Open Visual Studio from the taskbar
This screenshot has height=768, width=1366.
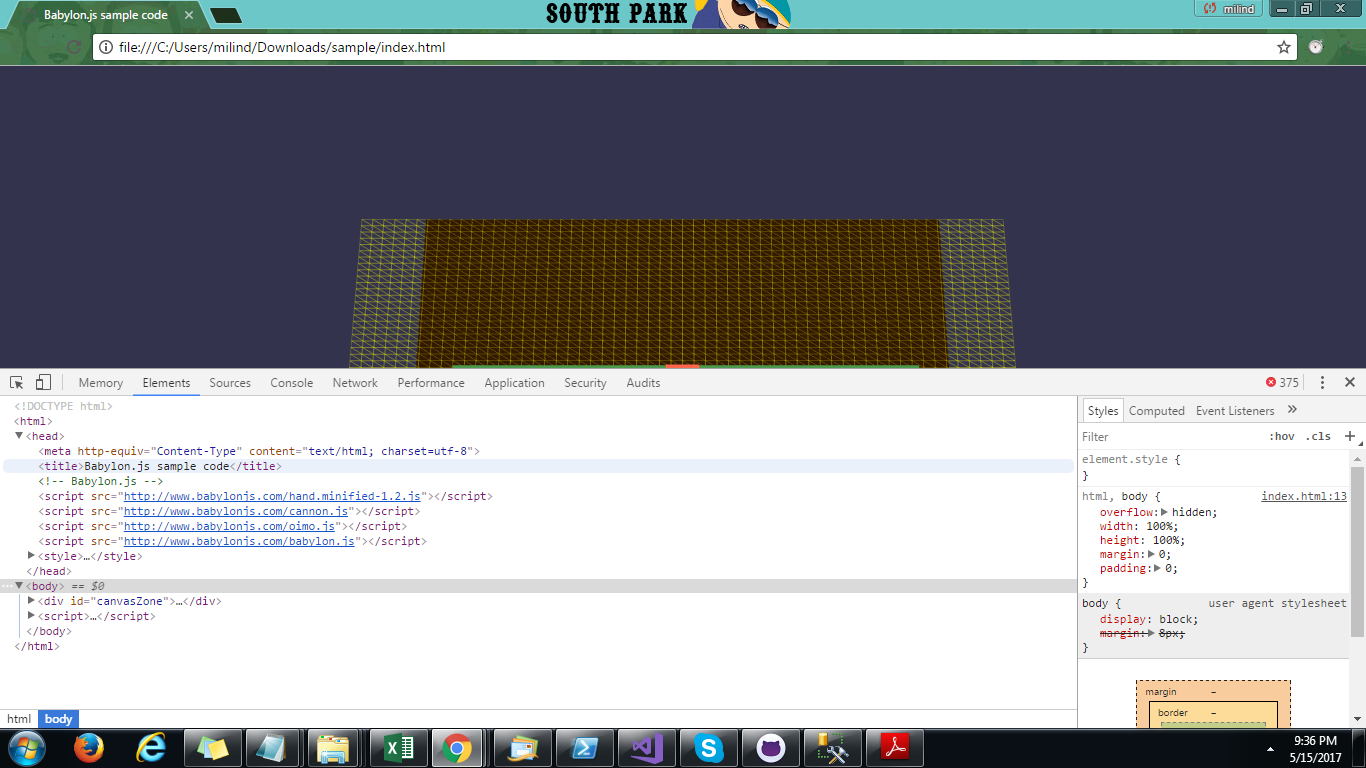coord(646,748)
